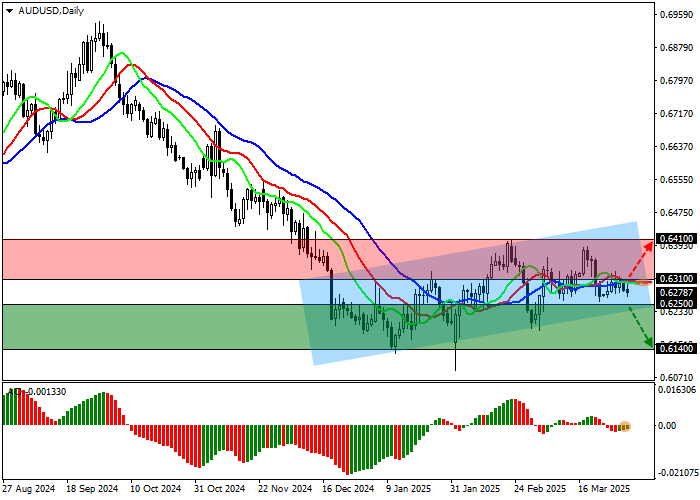Screen dimensions: 700x500
Task: Select the 0.64100 price level label
Action: [676, 239]
